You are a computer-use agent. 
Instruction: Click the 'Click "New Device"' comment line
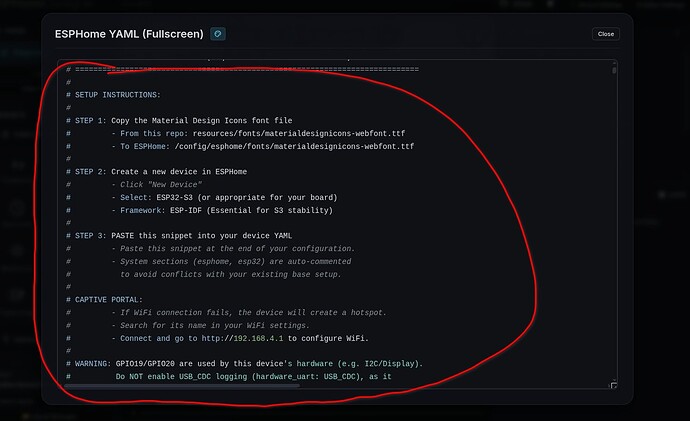tap(134, 184)
